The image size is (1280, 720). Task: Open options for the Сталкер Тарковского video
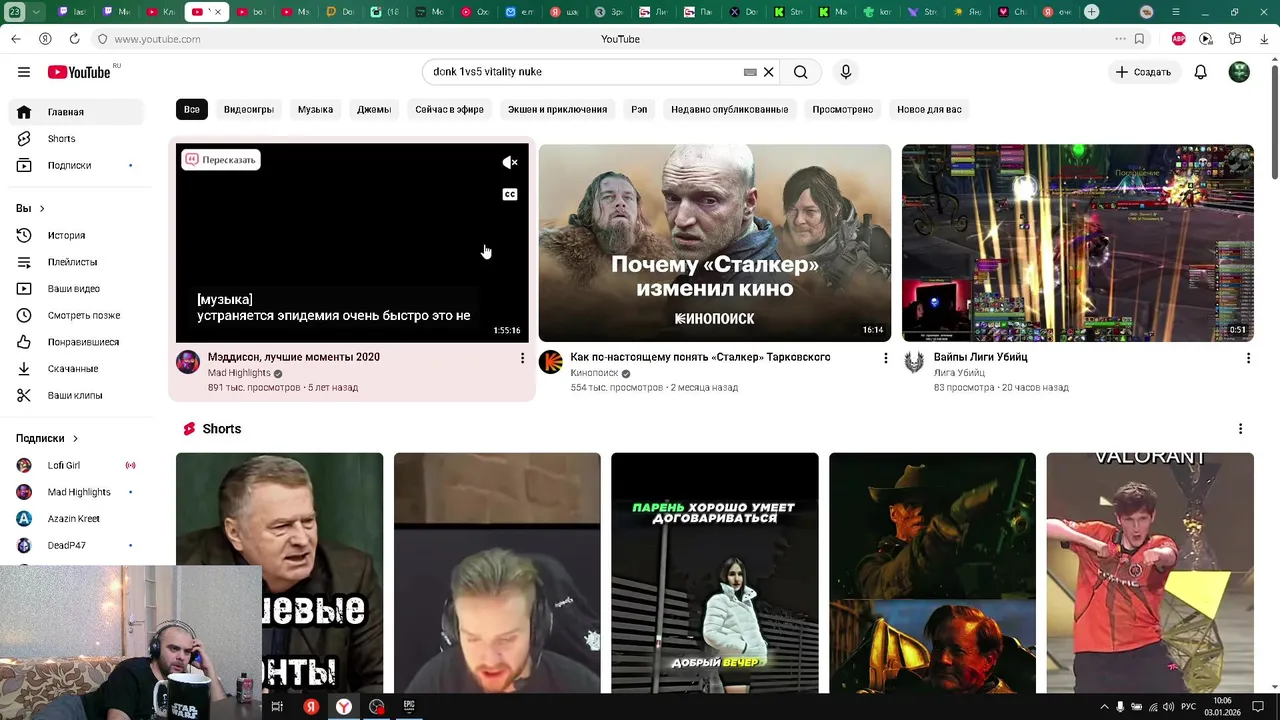click(x=885, y=358)
